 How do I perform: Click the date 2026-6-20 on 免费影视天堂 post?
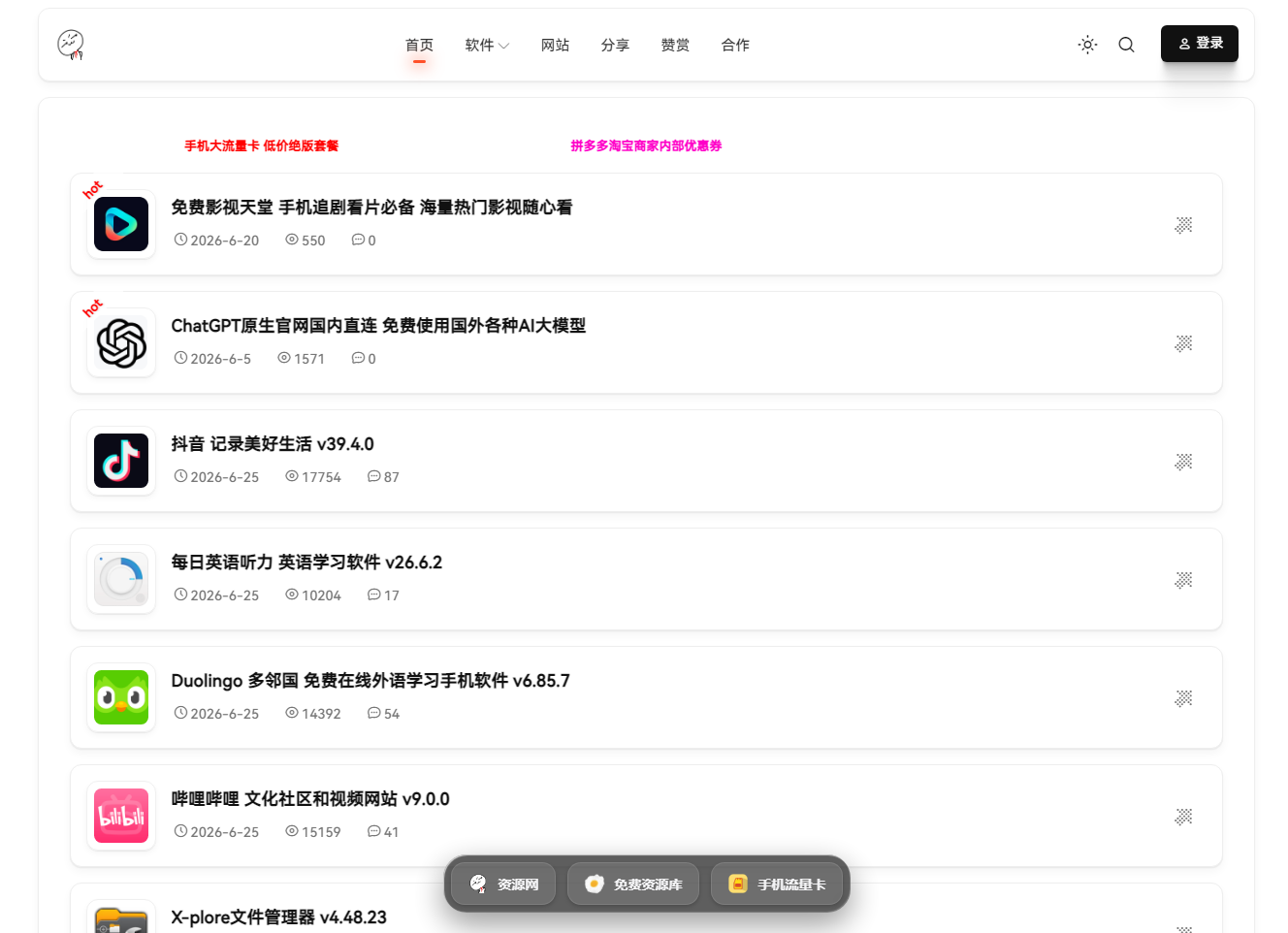(216, 241)
